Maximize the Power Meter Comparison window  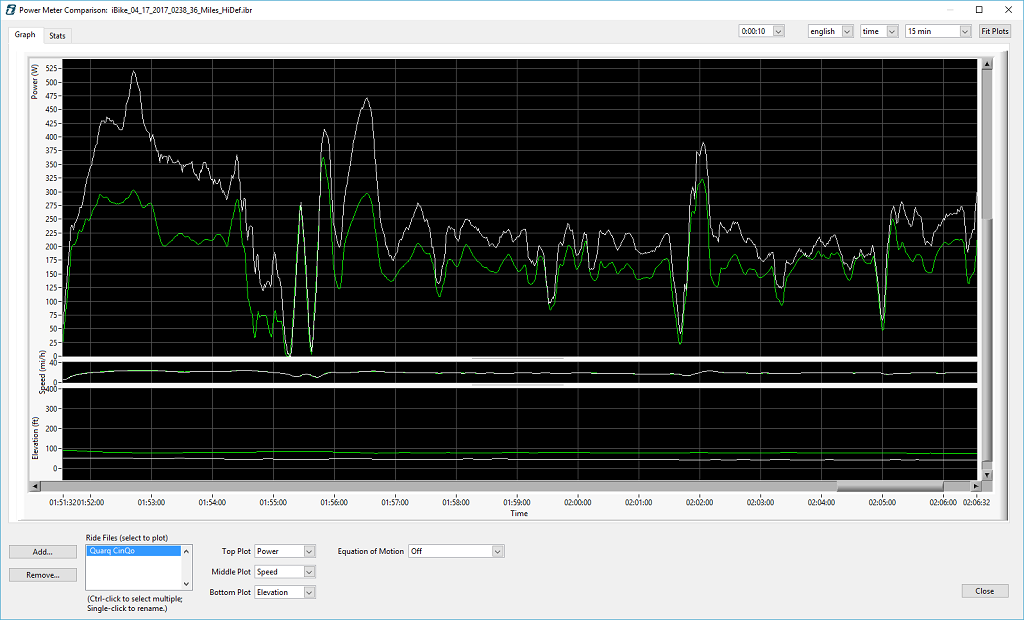tap(979, 9)
